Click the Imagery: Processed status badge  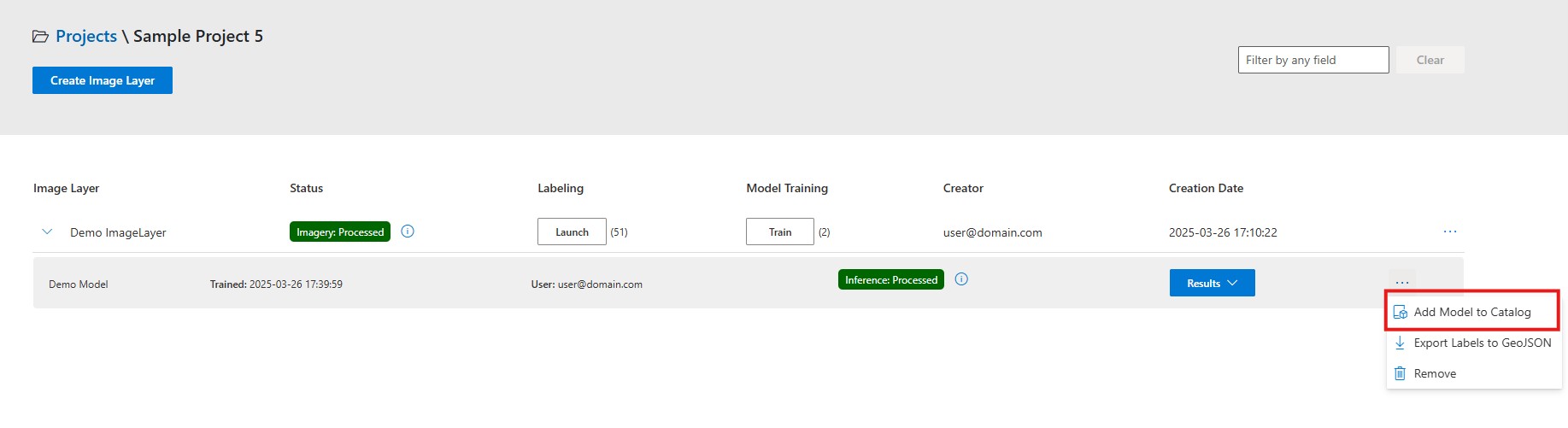coord(340,232)
